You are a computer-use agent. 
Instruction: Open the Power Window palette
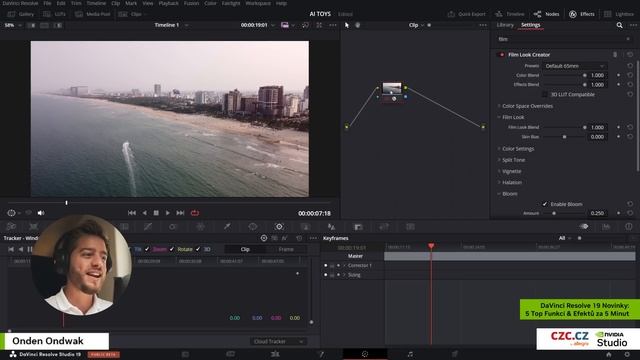[253, 227]
